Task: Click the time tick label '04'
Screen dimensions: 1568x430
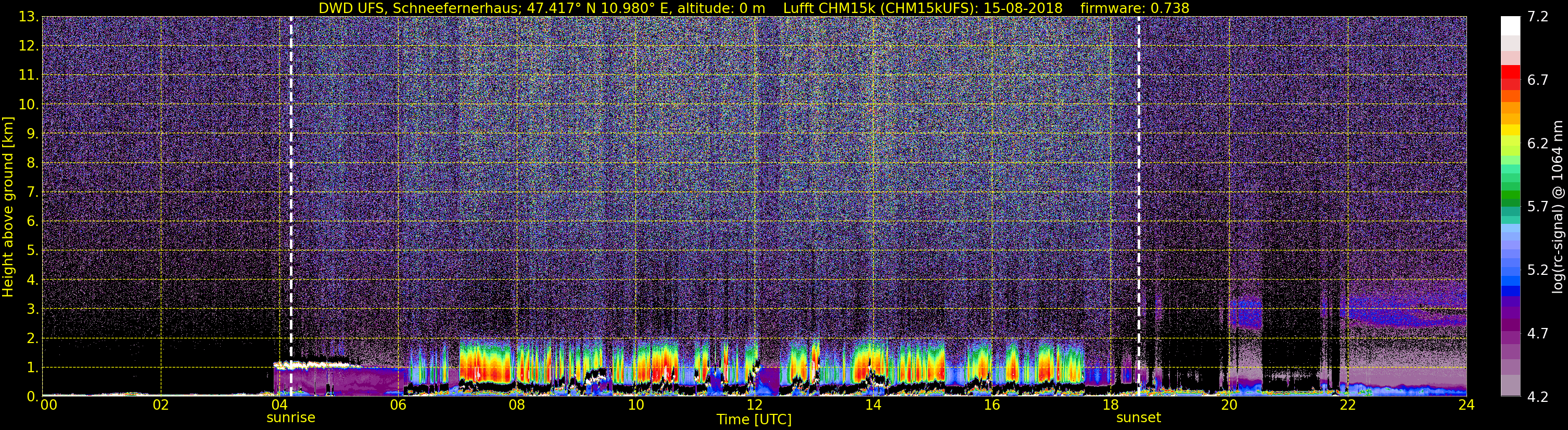Action: point(279,405)
